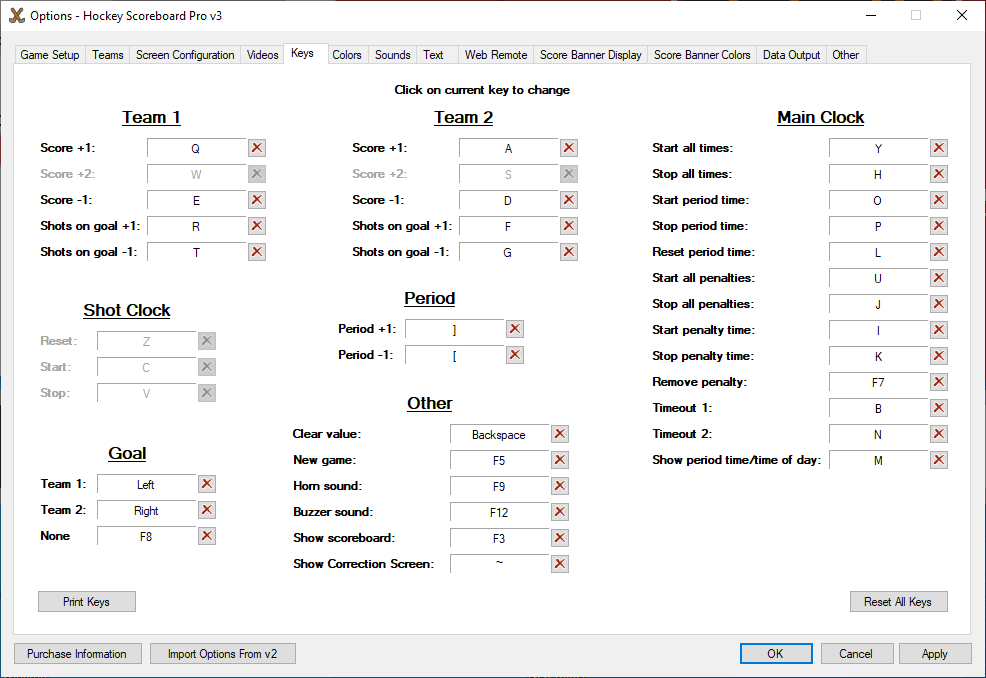
Task: Clear the Remove penalty F7 key
Action: (x=939, y=382)
